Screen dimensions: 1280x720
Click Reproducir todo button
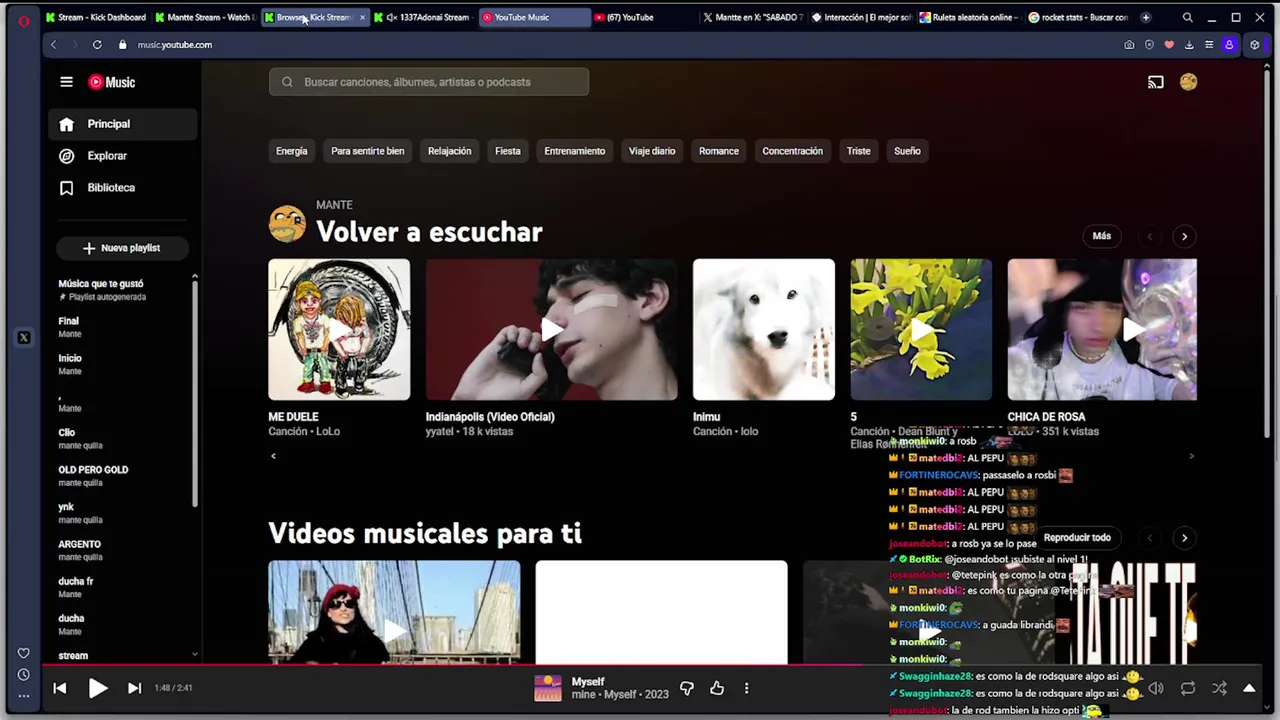(x=1077, y=538)
